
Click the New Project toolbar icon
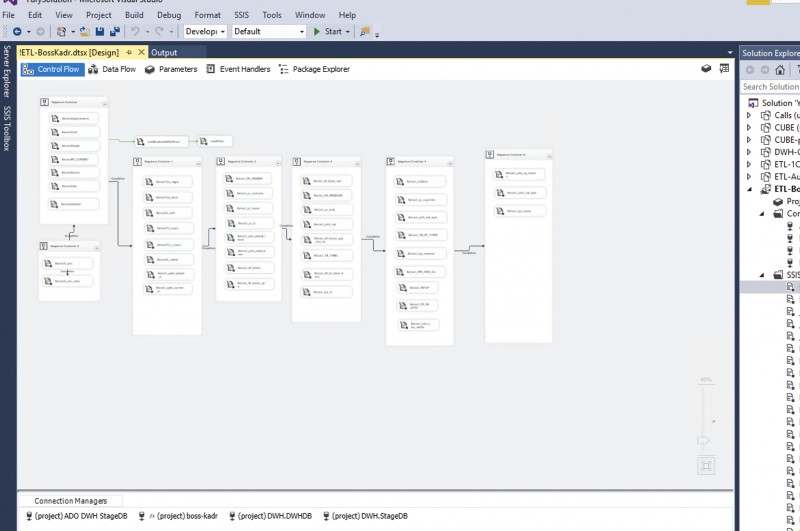[61, 32]
